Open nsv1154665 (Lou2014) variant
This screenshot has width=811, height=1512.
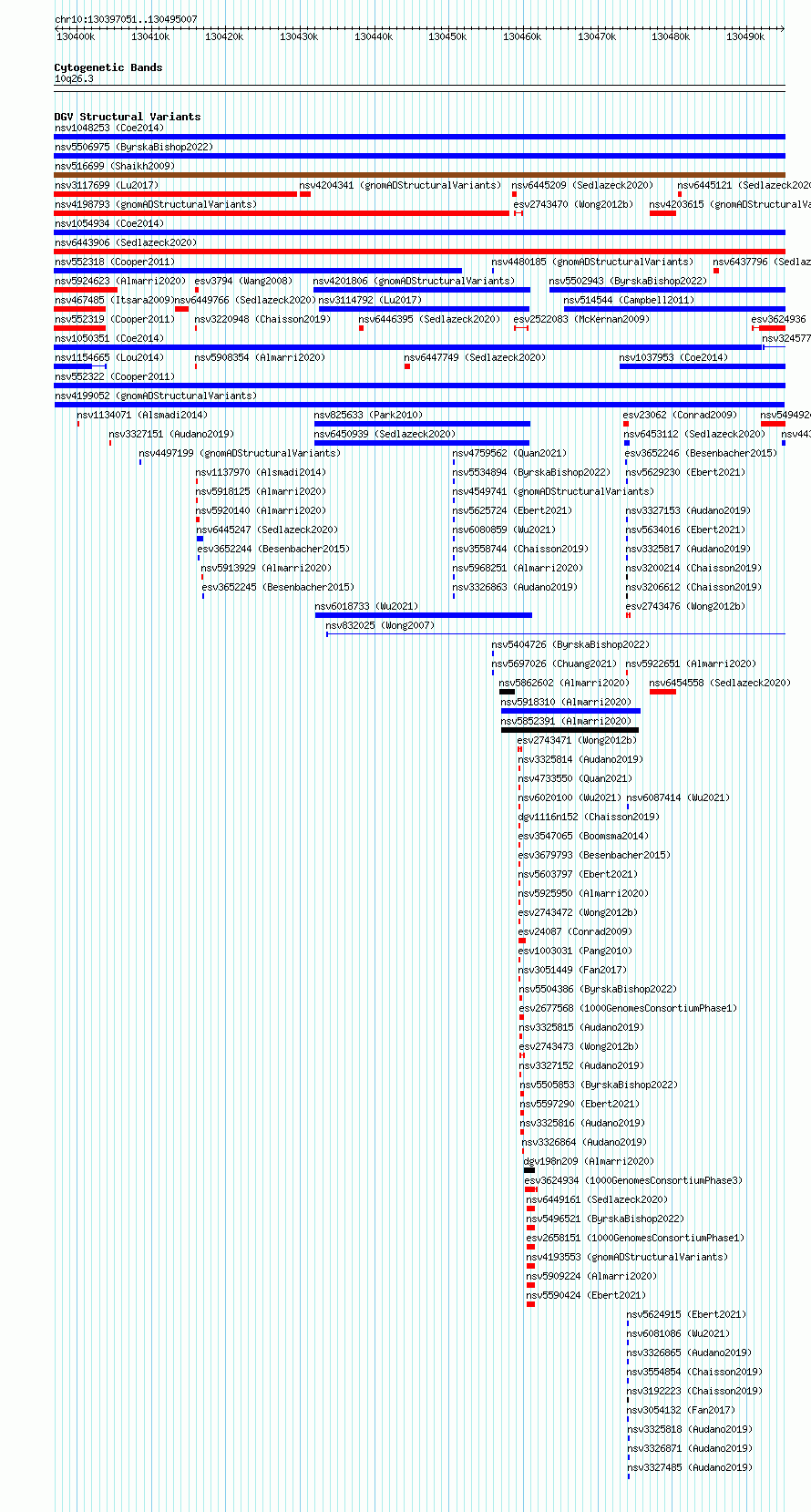109,357
